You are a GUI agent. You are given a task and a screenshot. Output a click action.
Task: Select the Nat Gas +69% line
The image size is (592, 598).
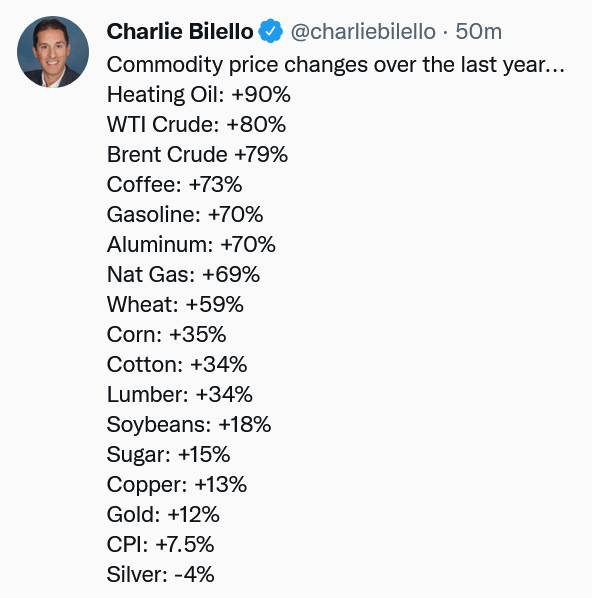coord(183,275)
